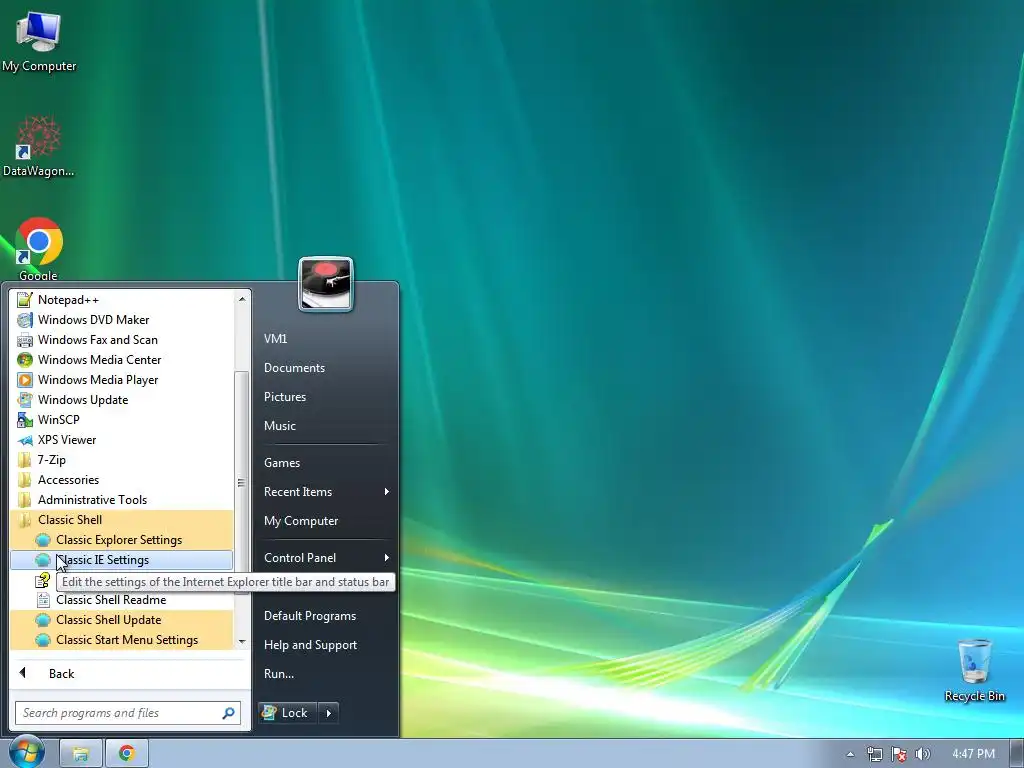
Task: Launch Windows DVD Maker
Action: coord(121,320)
